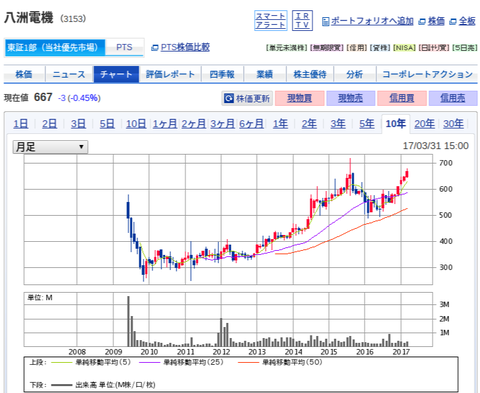
Task: Open the ニュース tab
Action: [69, 74]
